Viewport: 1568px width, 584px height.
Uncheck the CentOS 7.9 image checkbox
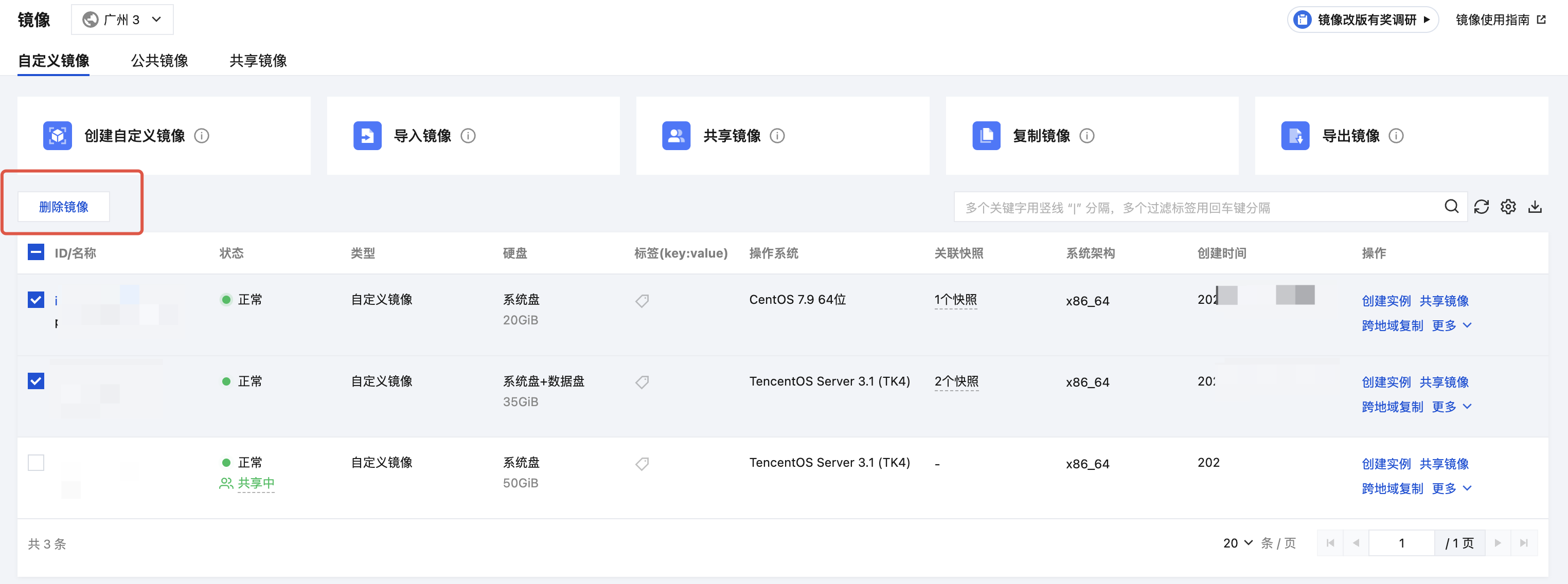click(x=36, y=299)
